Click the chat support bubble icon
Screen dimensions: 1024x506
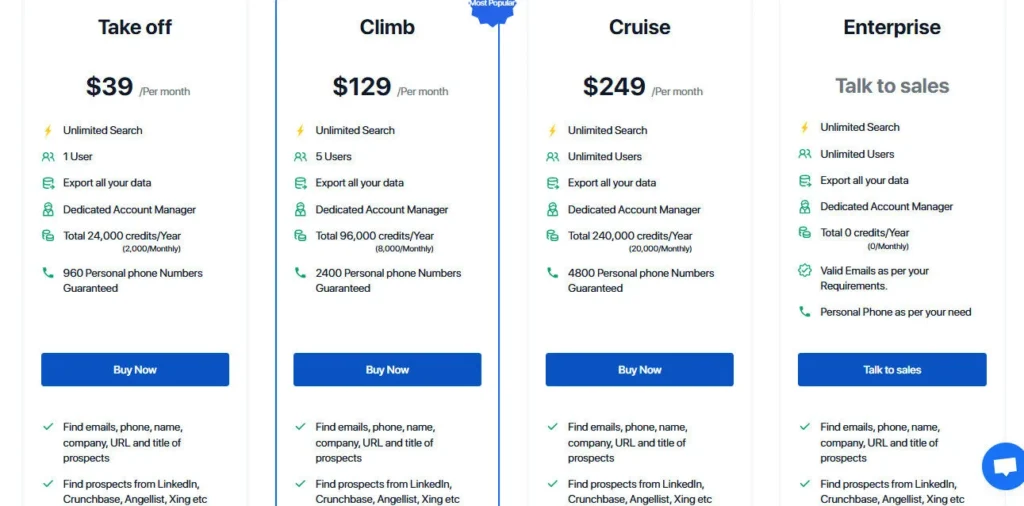pyautogui.click(x=1004, y=466)
